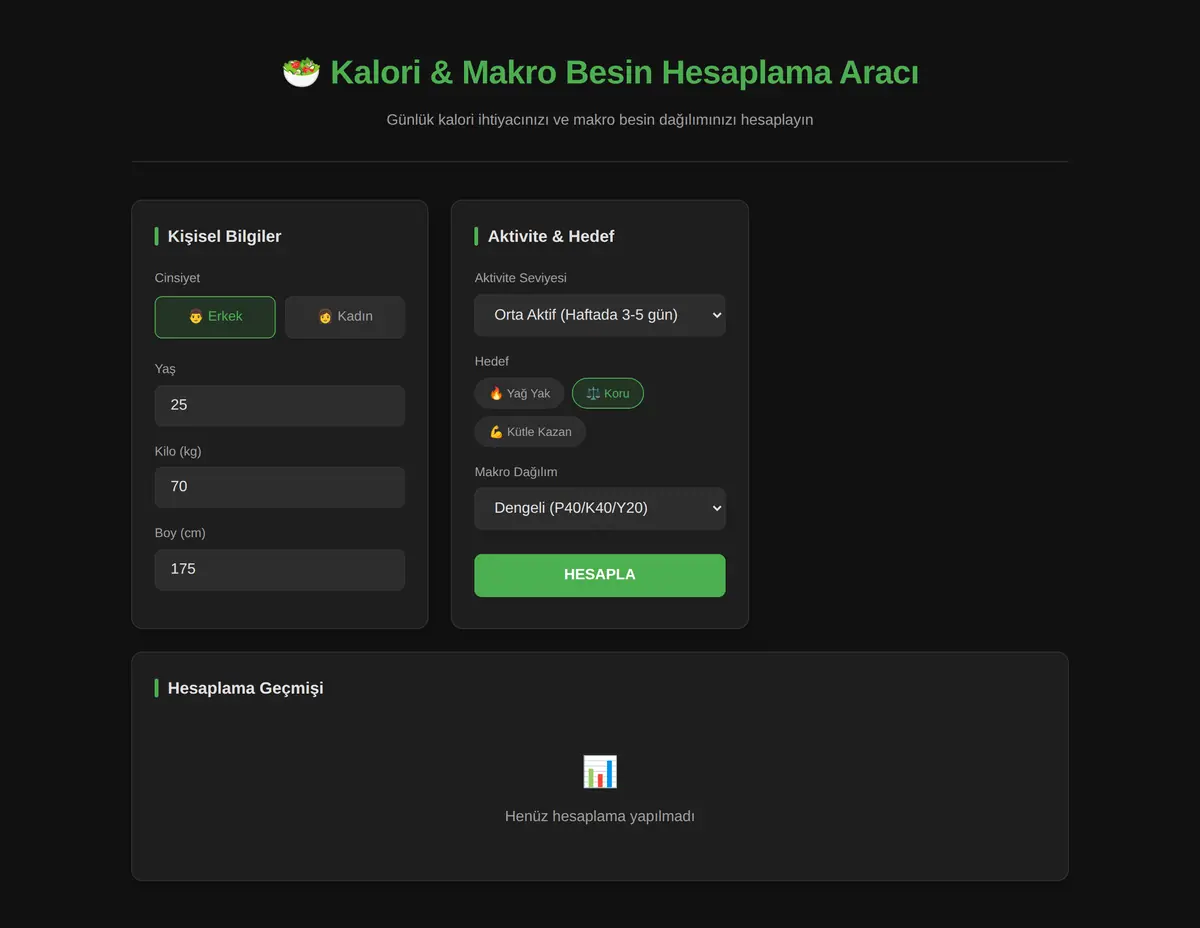The height and width of the screenshot is (928, 1200).
Task: Click the Kişisel Bilgiler heading
Action: (225, 237)
